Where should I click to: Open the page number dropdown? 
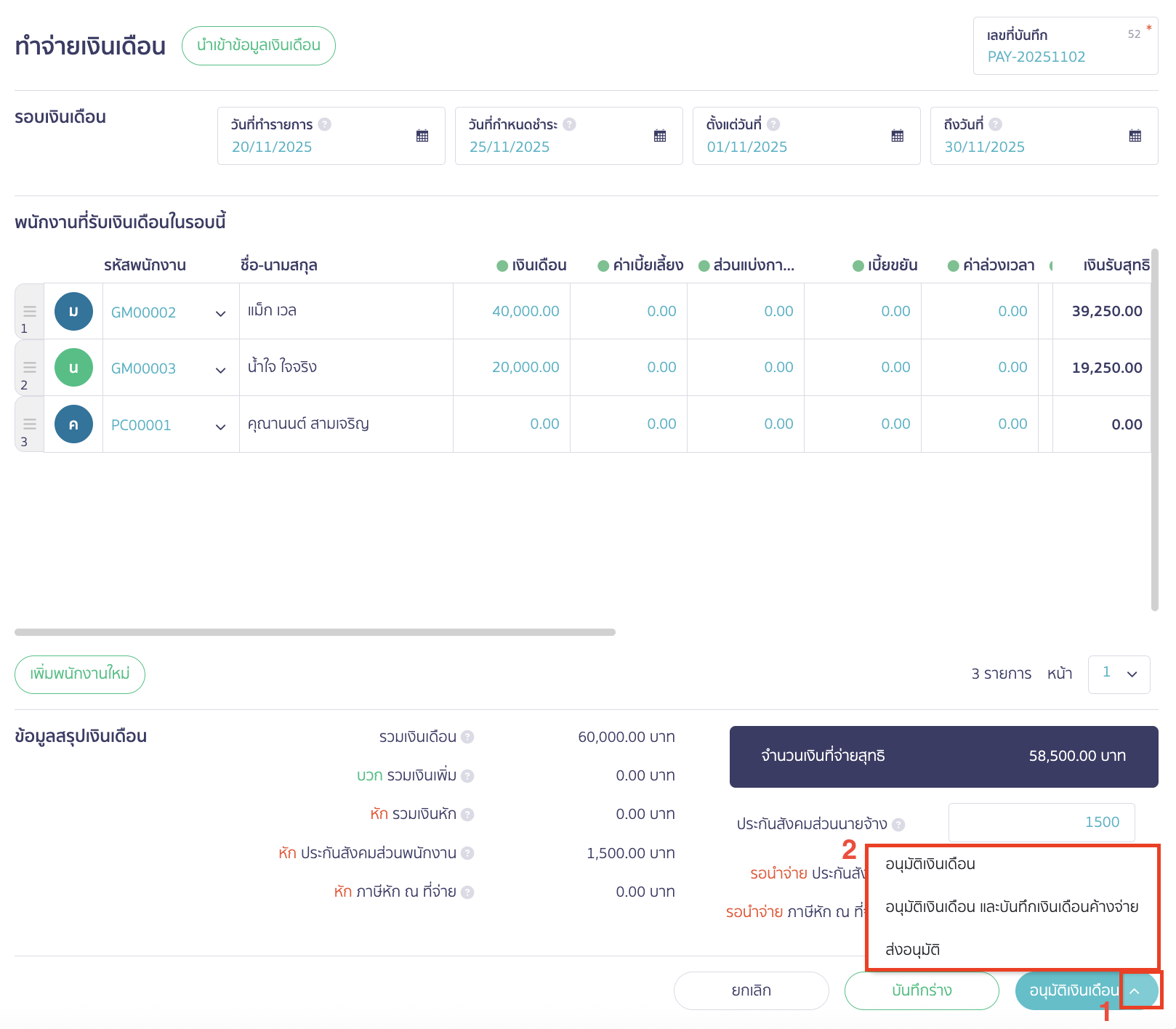click(1119, 674)
